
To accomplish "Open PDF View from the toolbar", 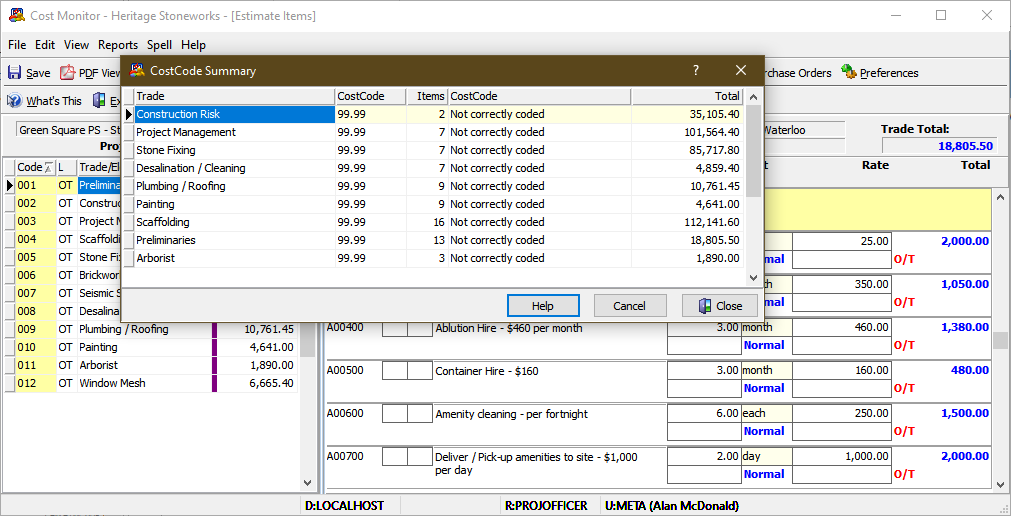I will click(90, 73).
